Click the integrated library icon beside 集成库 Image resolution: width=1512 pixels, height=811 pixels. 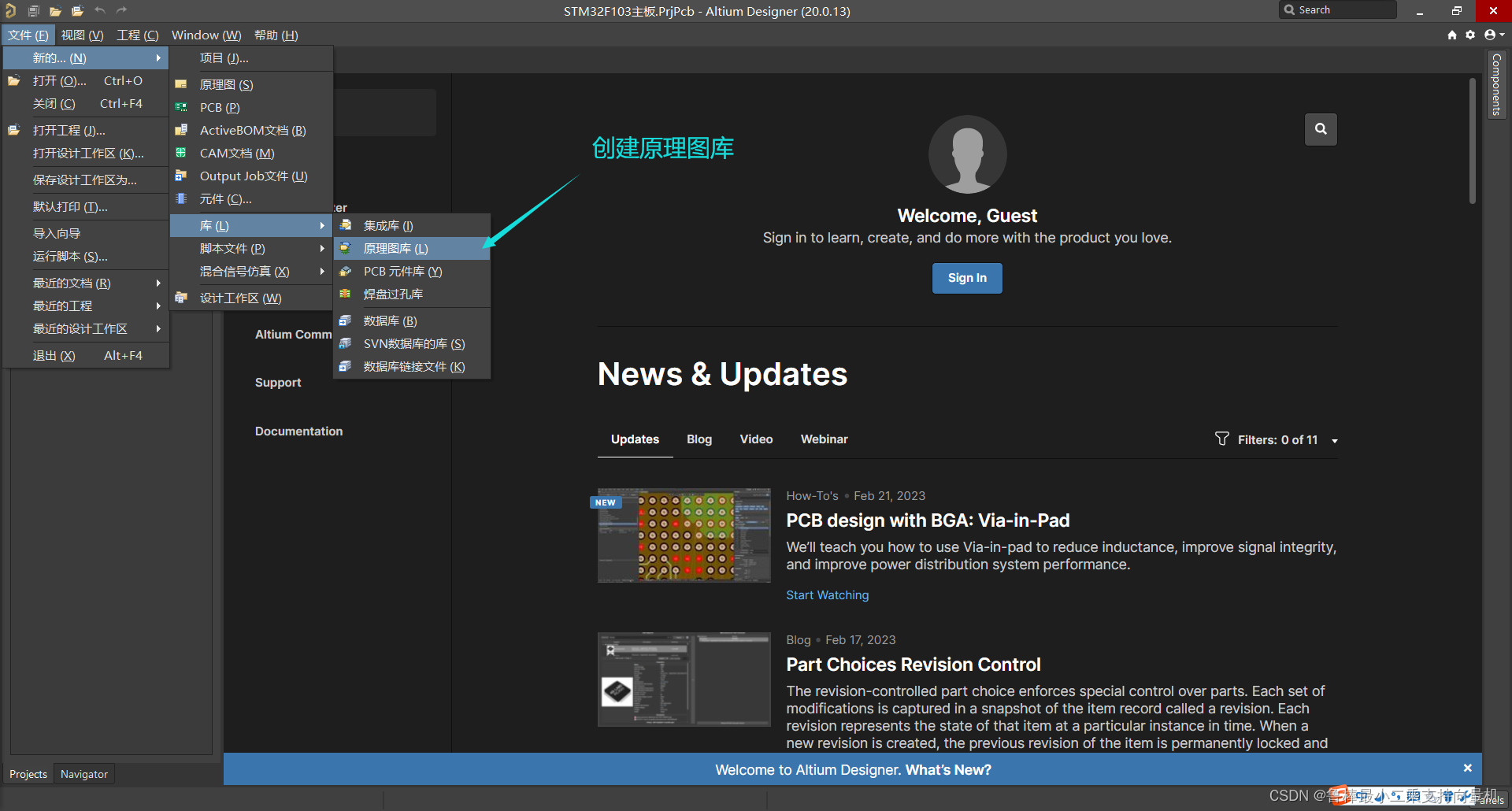[345, 225]
